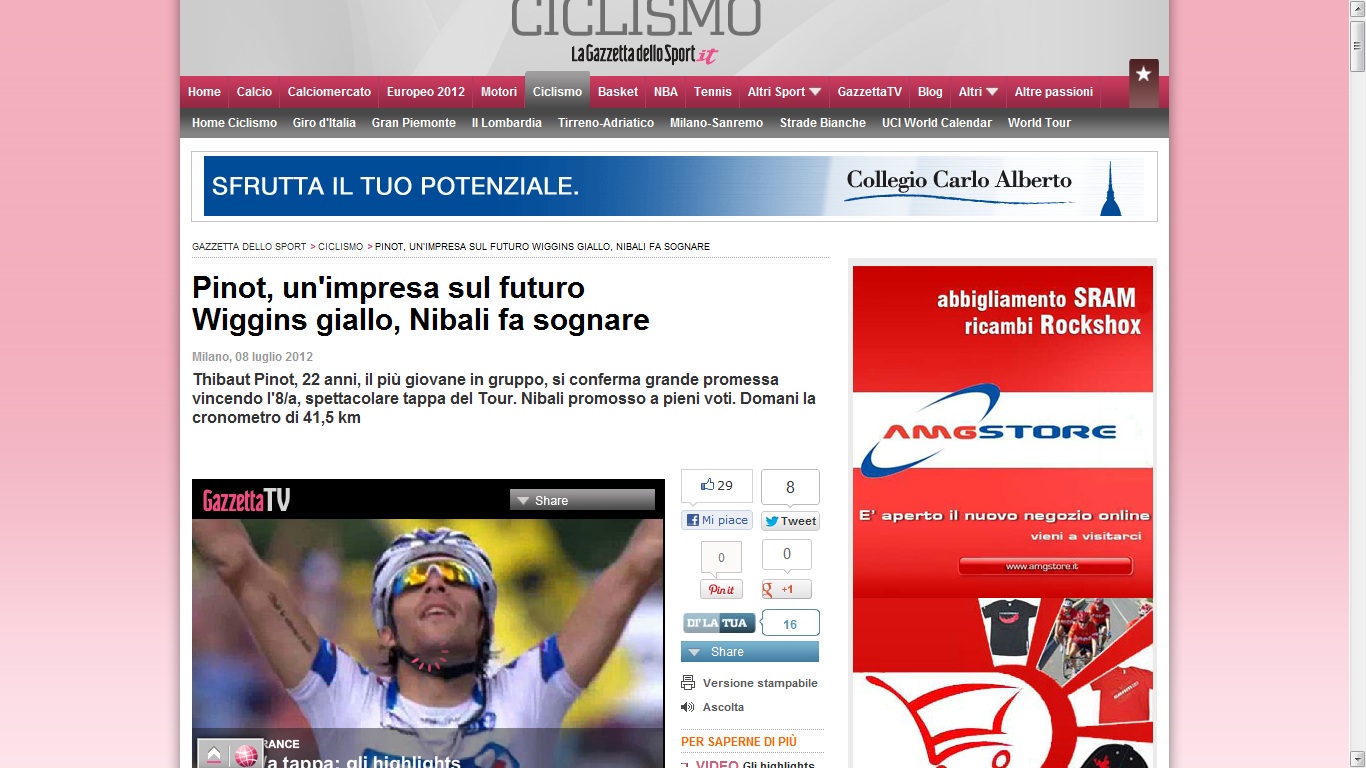Select Giro d'Italia sub-navigation tab
Image resolution: width=1366 pixels, height=768 pixels.
(324, 123)
